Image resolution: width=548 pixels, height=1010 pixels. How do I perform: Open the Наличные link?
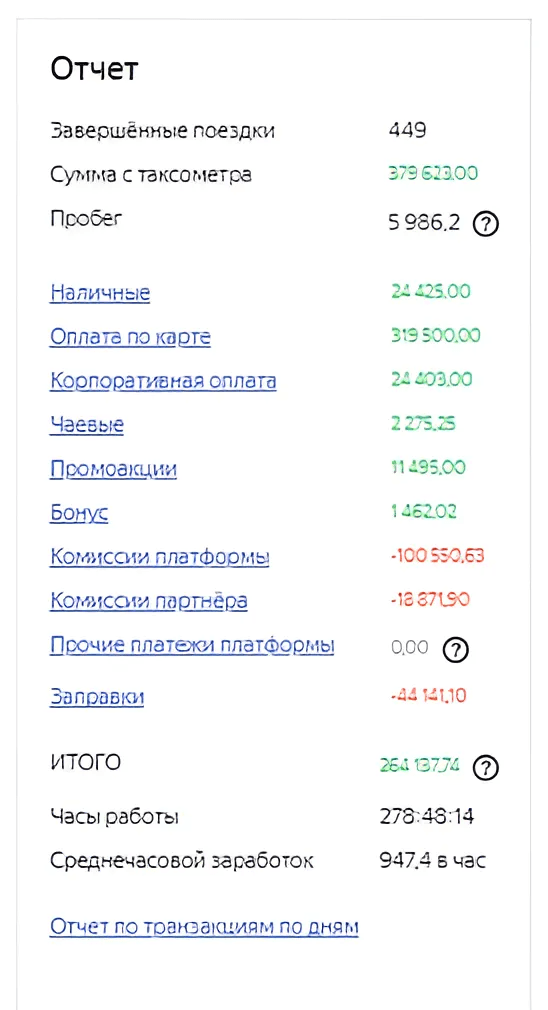tap(100, 293)
